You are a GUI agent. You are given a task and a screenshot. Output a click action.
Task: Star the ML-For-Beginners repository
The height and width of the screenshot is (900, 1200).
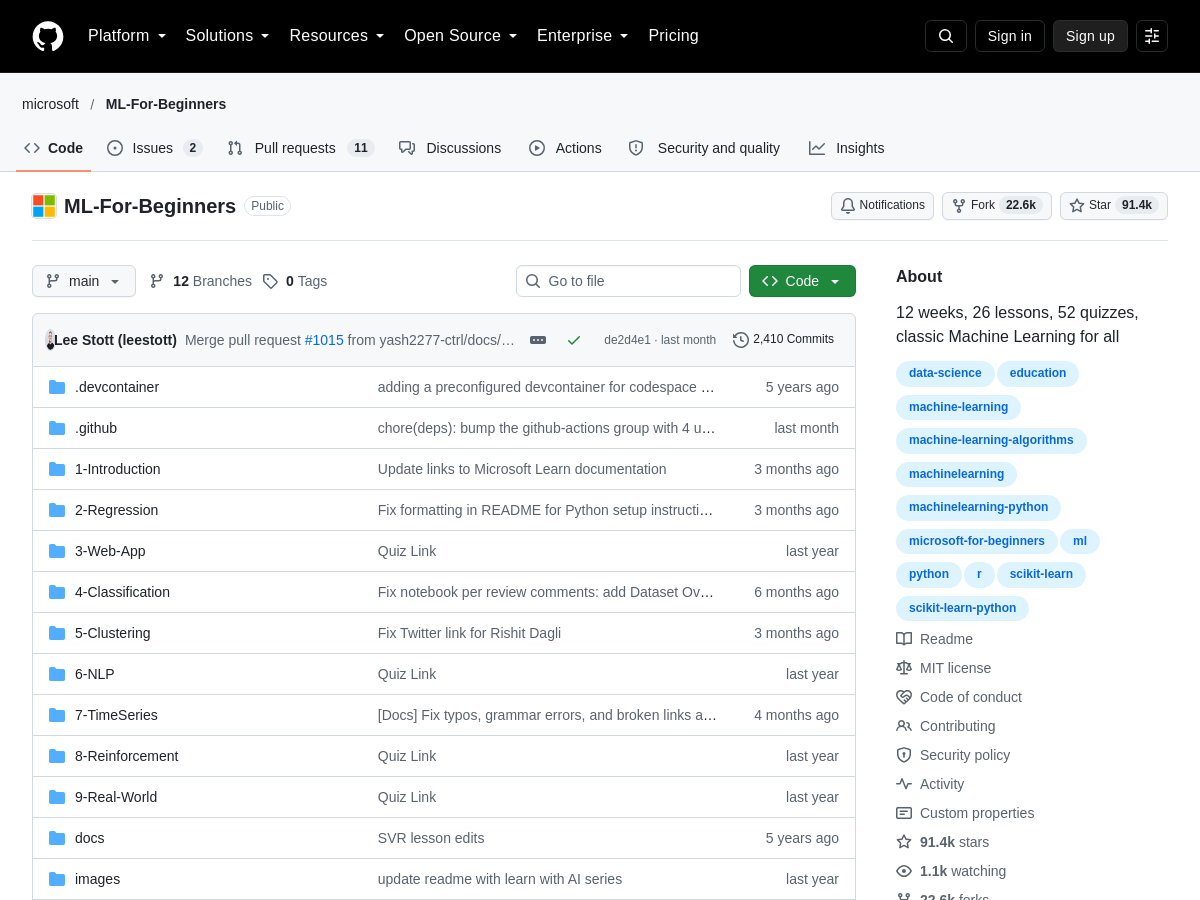pyautogui.click(x=1114, y=206)
